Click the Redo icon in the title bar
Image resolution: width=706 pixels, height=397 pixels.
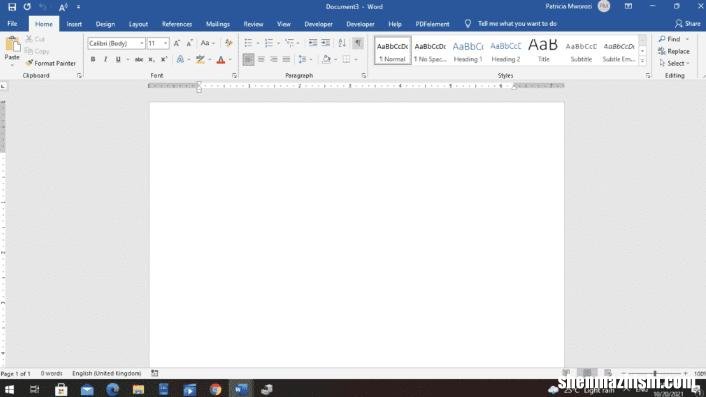coord(27,7)
